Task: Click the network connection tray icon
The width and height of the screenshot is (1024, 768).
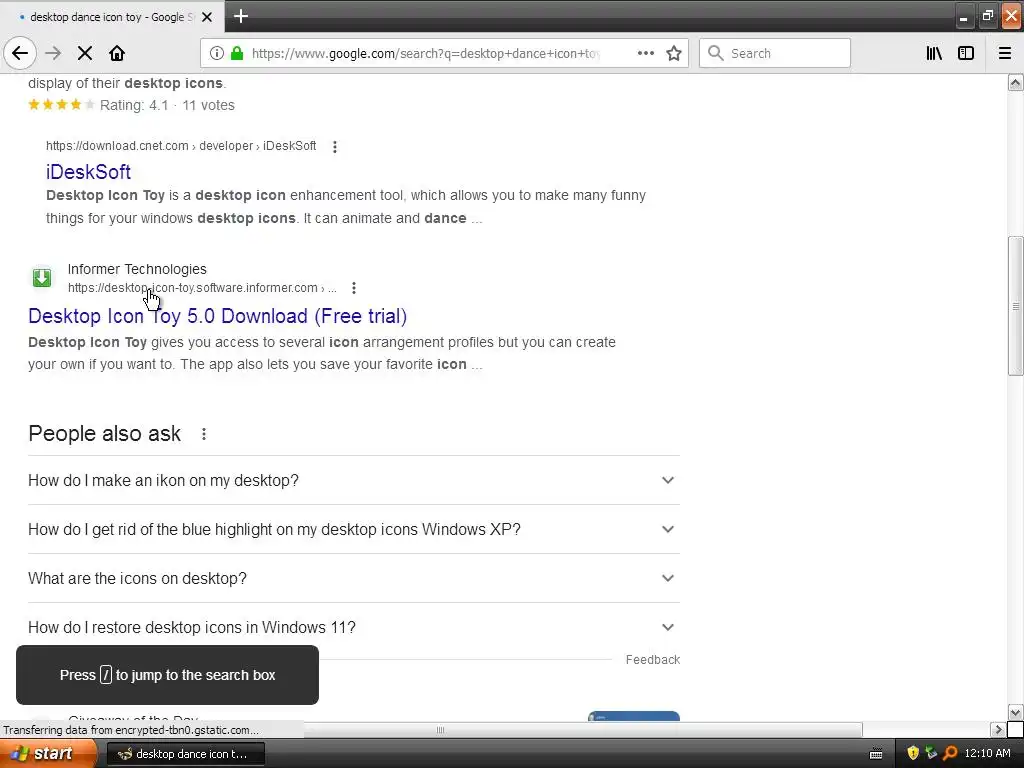Action: click(932, 754)
